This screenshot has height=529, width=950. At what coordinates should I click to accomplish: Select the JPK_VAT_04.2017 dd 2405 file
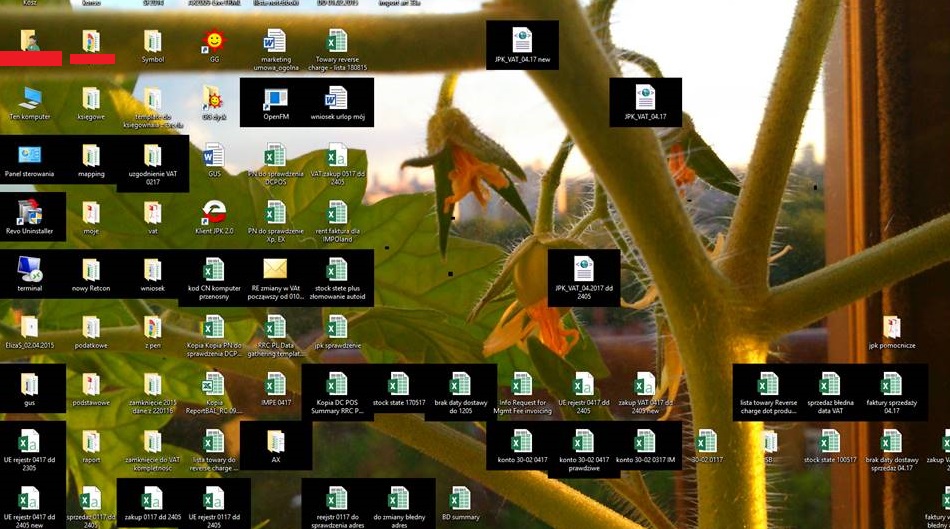pyautogui.click(x=584, y=269)
